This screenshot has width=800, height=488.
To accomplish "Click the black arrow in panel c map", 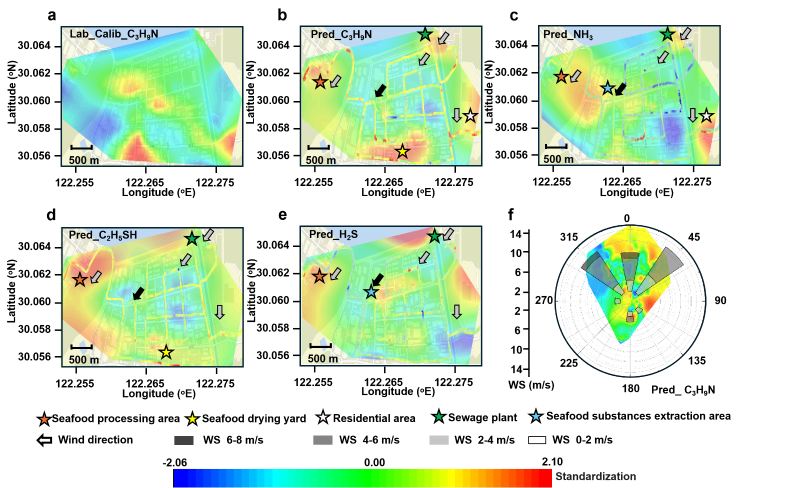I will point(620,89).
